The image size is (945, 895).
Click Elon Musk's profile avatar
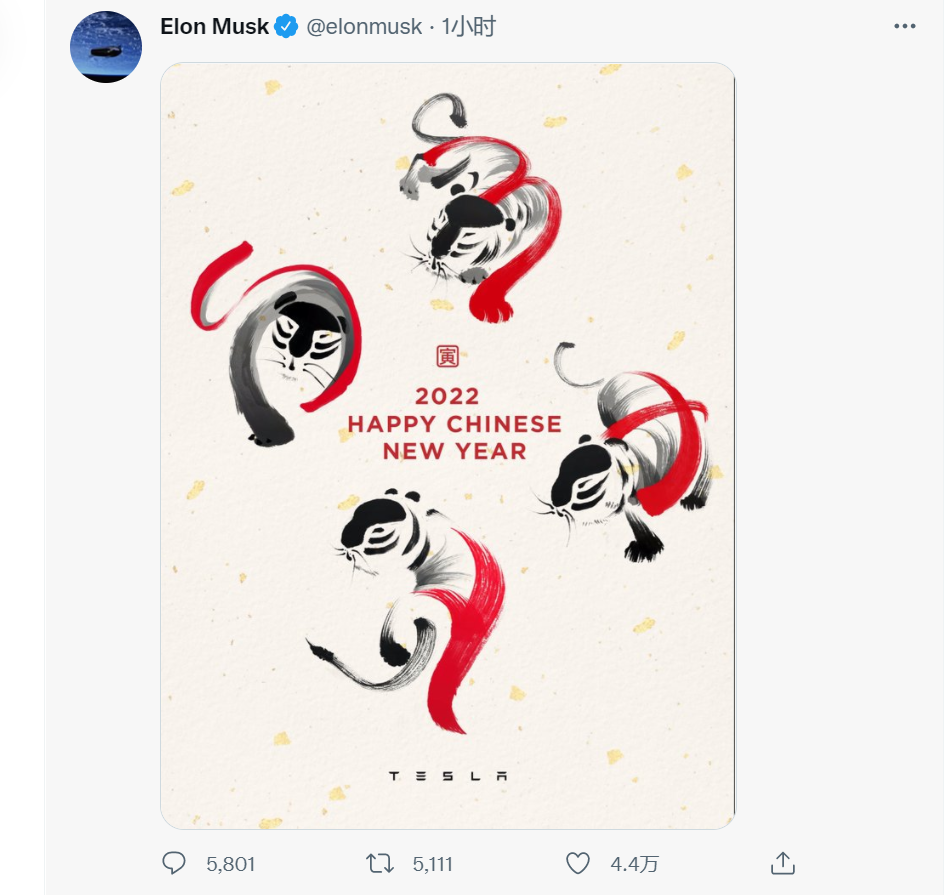point(105,46)
